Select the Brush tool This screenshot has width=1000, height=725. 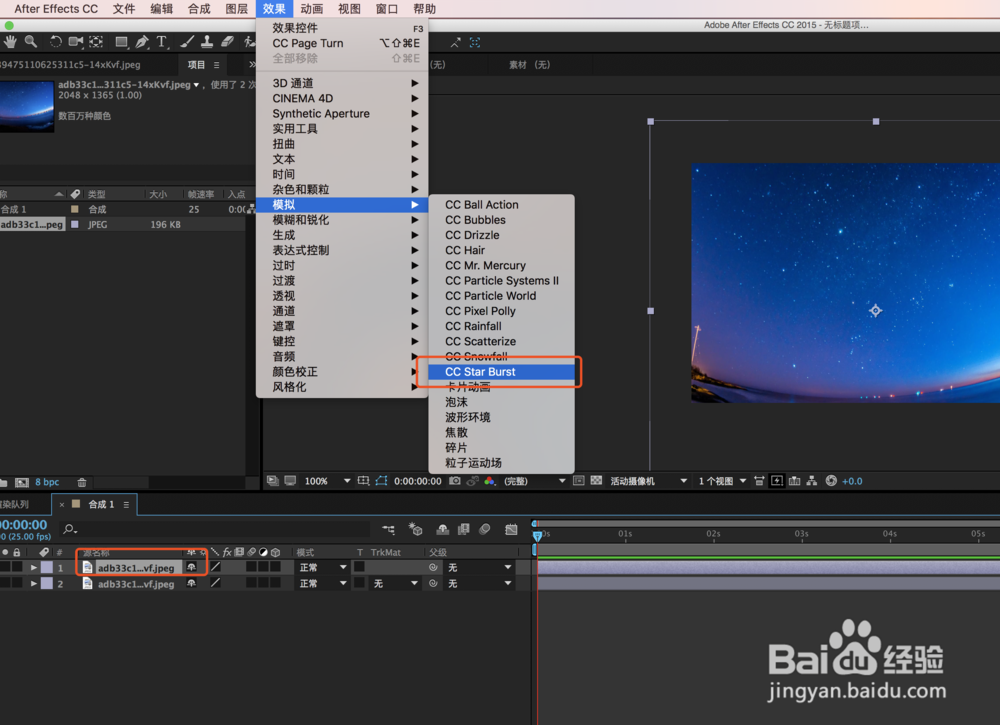187,42
